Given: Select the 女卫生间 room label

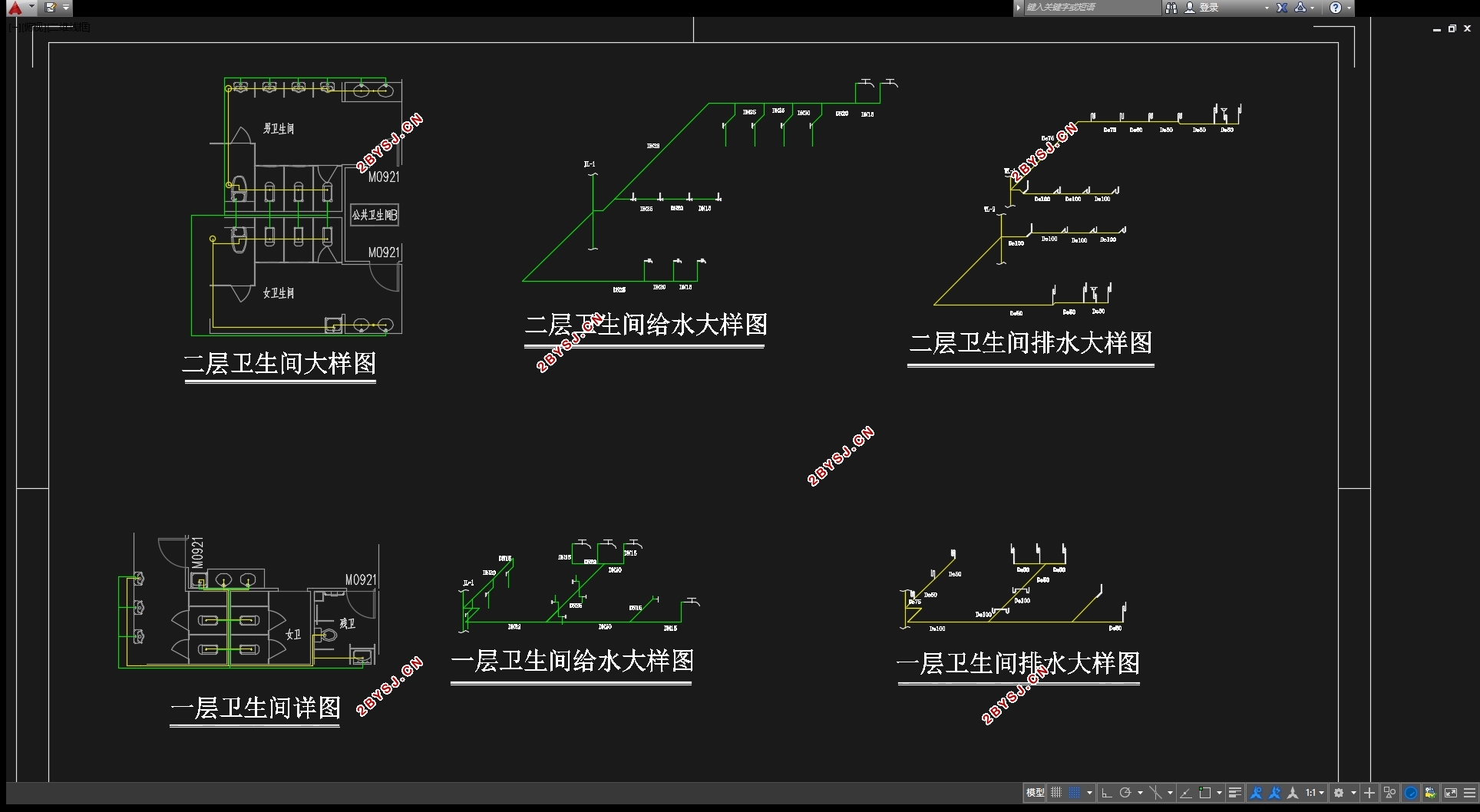Looking at the screenshot, I should [279, 292].
